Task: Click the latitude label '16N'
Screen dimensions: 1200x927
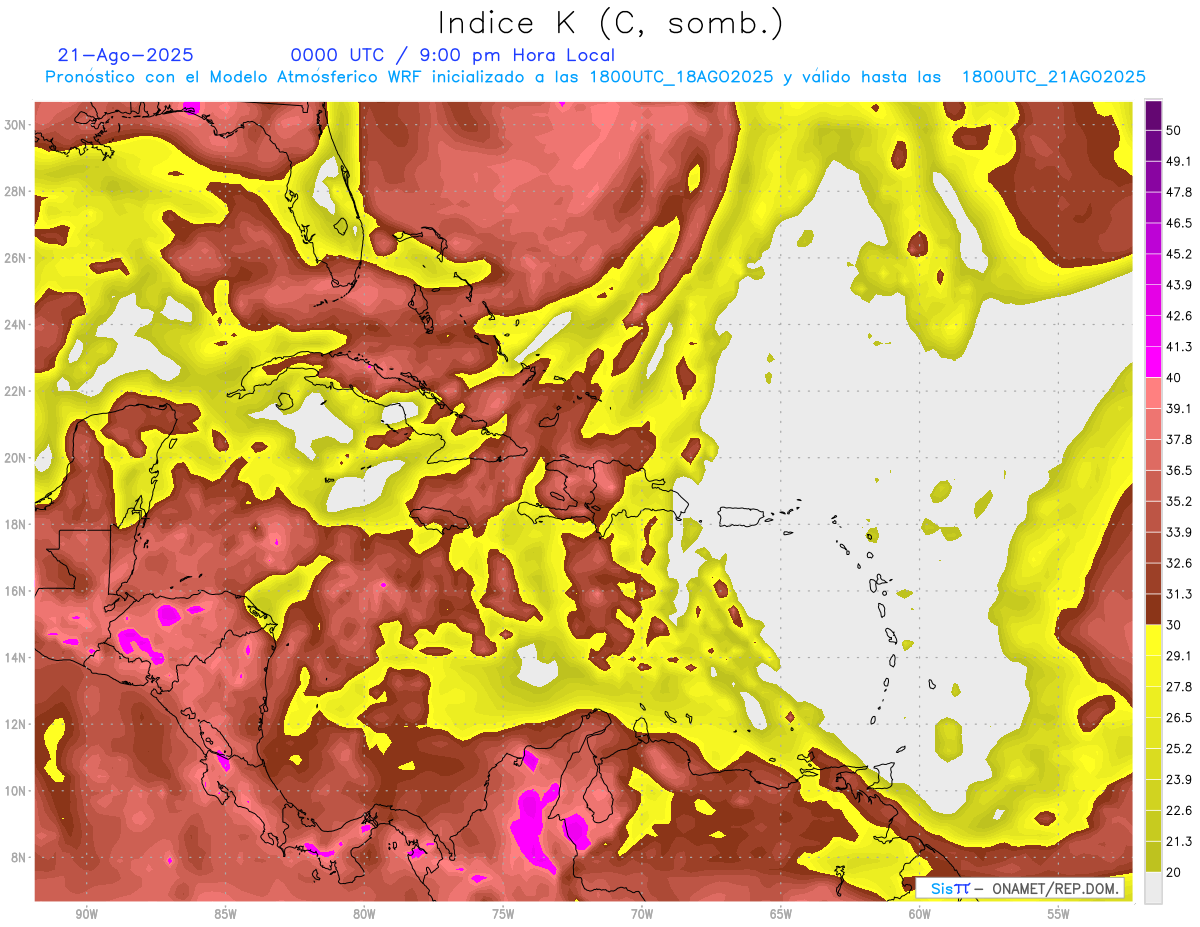Action: [15, 591]
